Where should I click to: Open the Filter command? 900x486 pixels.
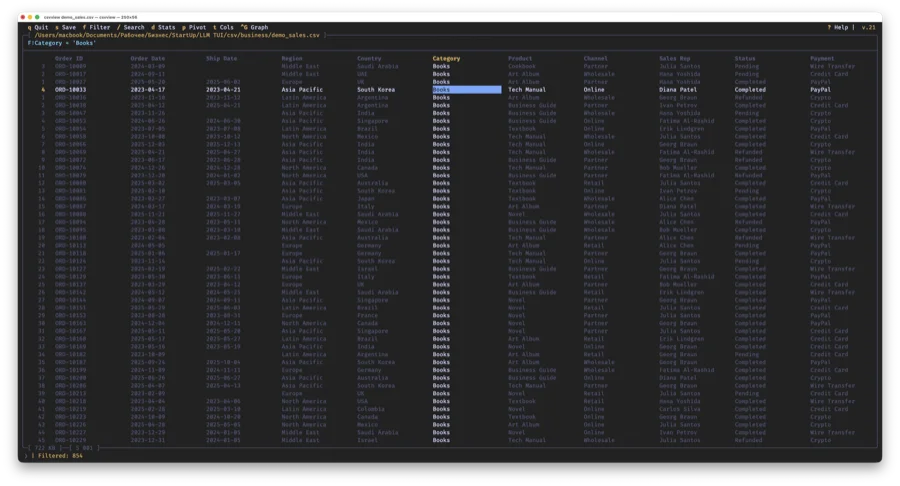(99, 27)
